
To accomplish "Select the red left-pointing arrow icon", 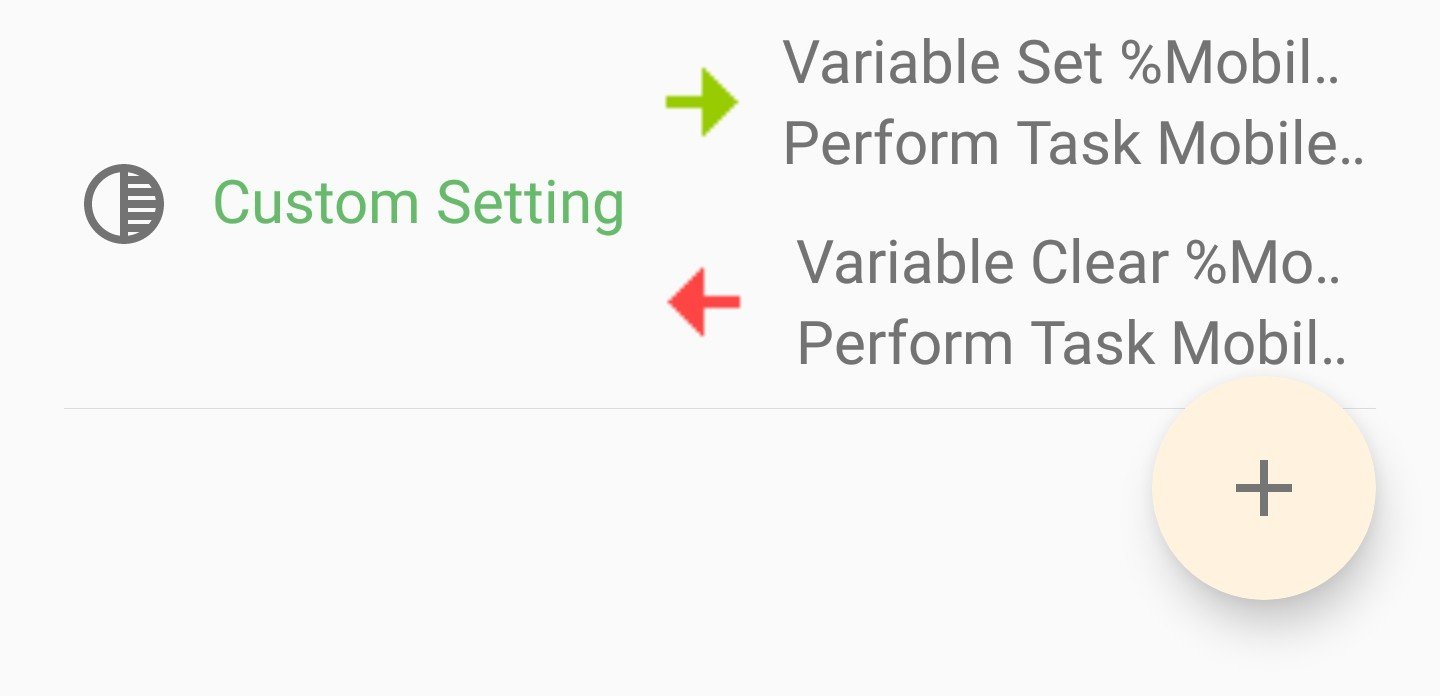I will (704, 301).
